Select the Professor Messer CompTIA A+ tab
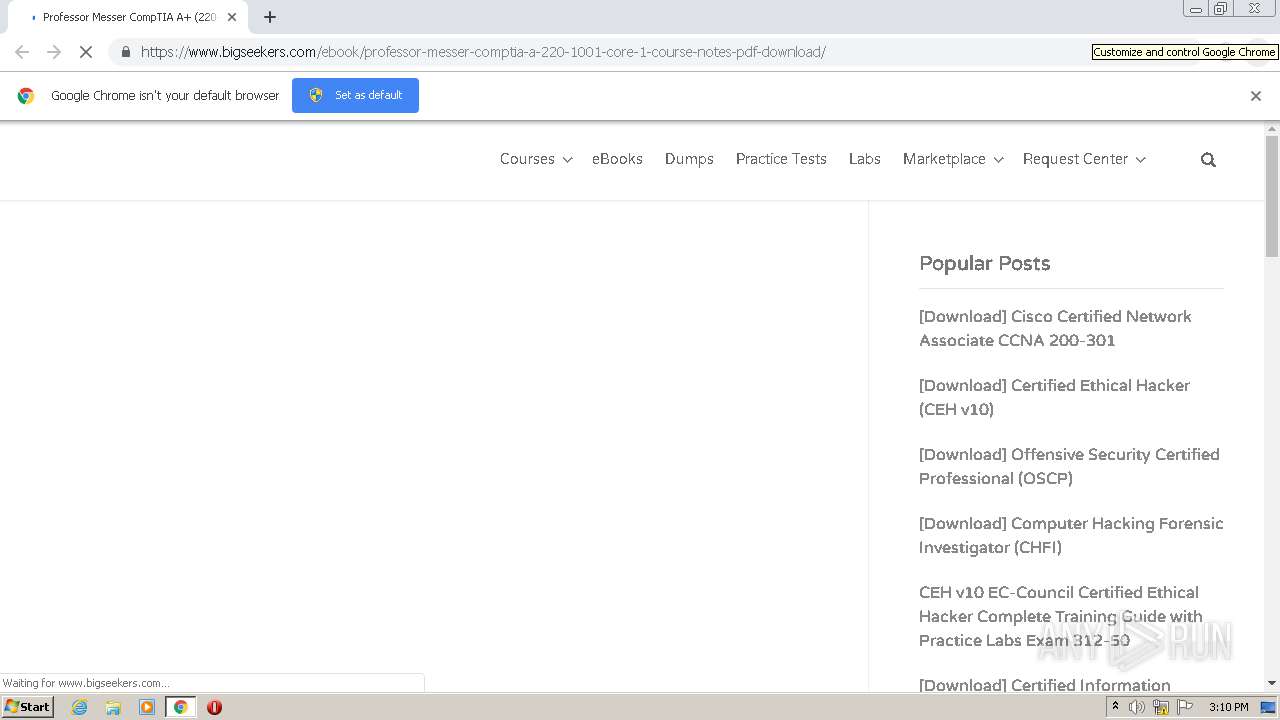The width and height of the screenshot is (1280, 720). coord(130,17)
